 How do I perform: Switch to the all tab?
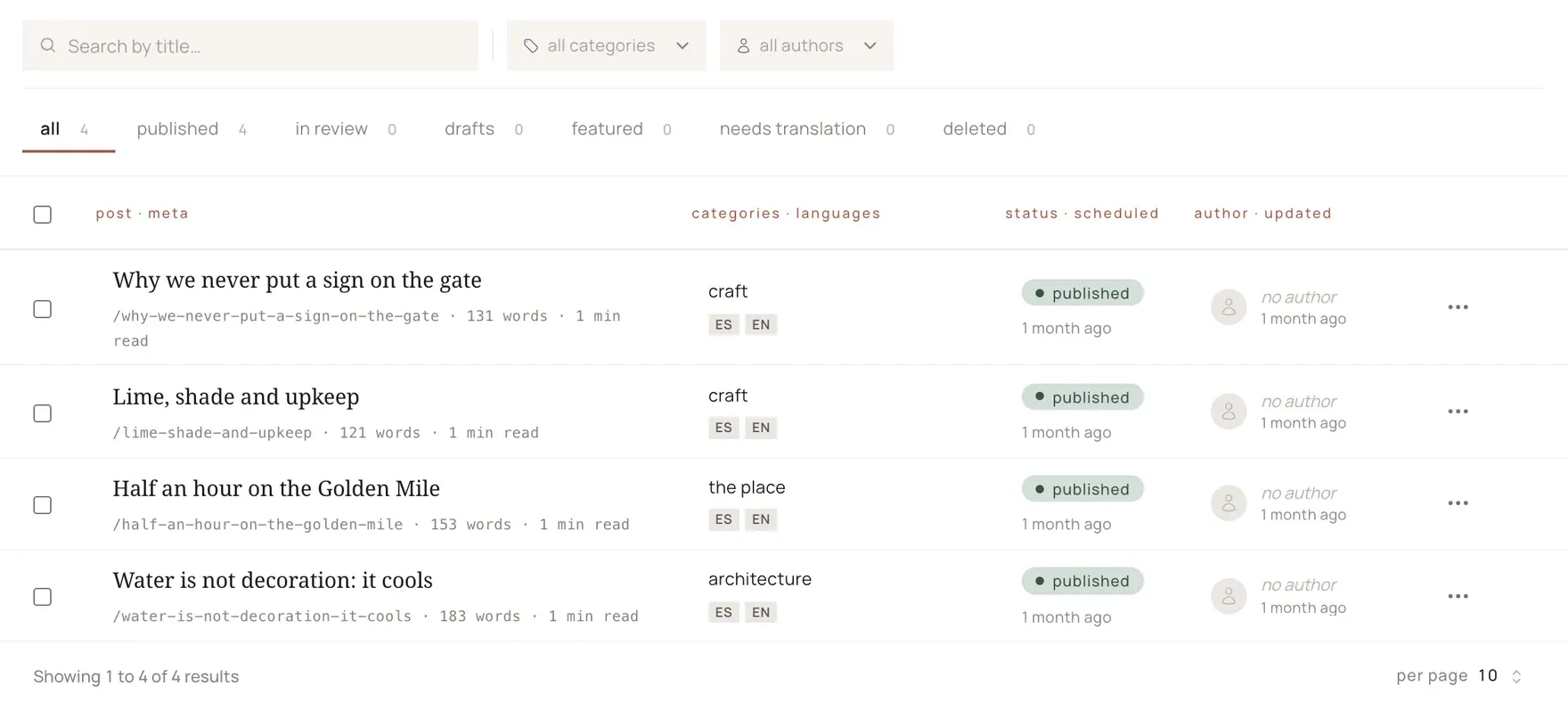click(68, 129)
